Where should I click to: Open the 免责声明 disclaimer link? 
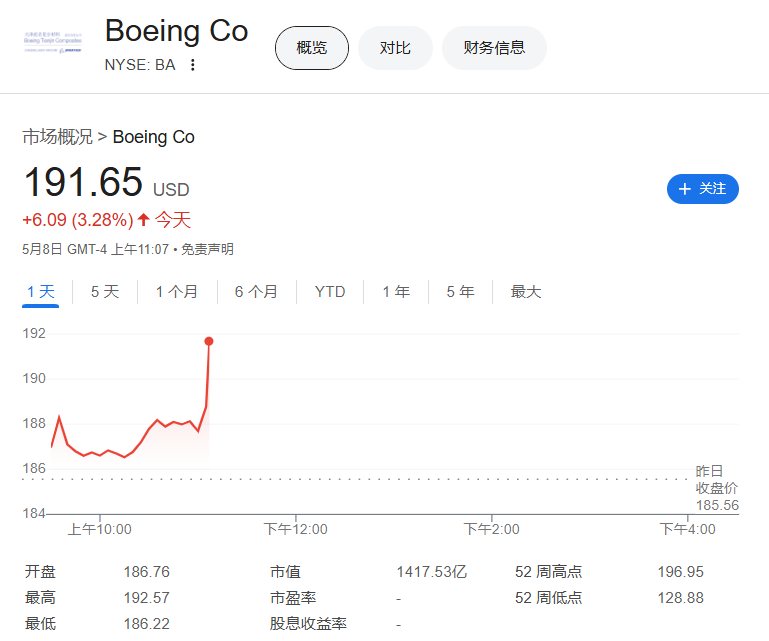click(207, 250)
